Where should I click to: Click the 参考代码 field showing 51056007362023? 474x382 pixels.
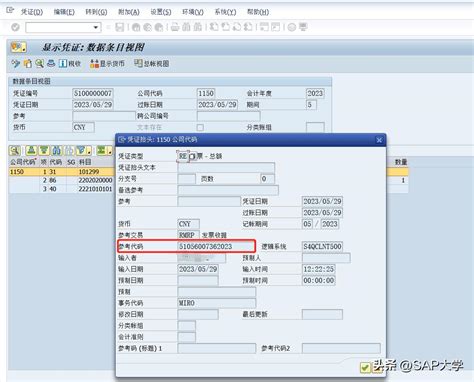(216, 246)
